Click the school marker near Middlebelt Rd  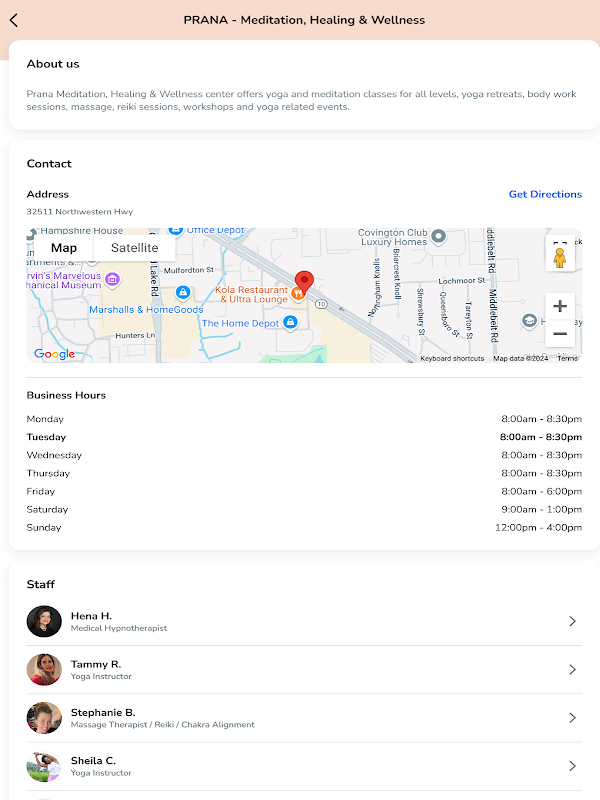pyautogui.click(x=529, y=321)
